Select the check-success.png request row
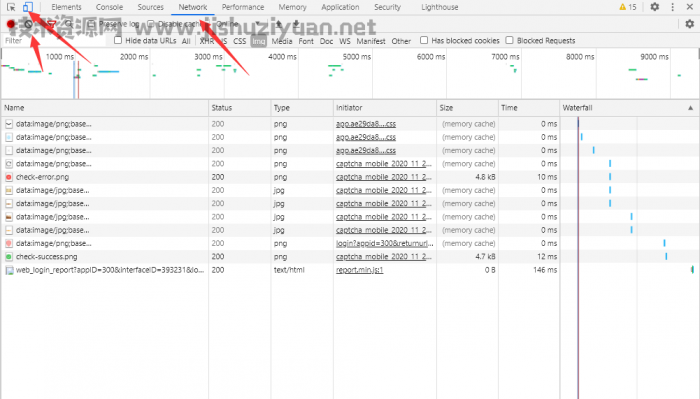 tap(350, 257)
